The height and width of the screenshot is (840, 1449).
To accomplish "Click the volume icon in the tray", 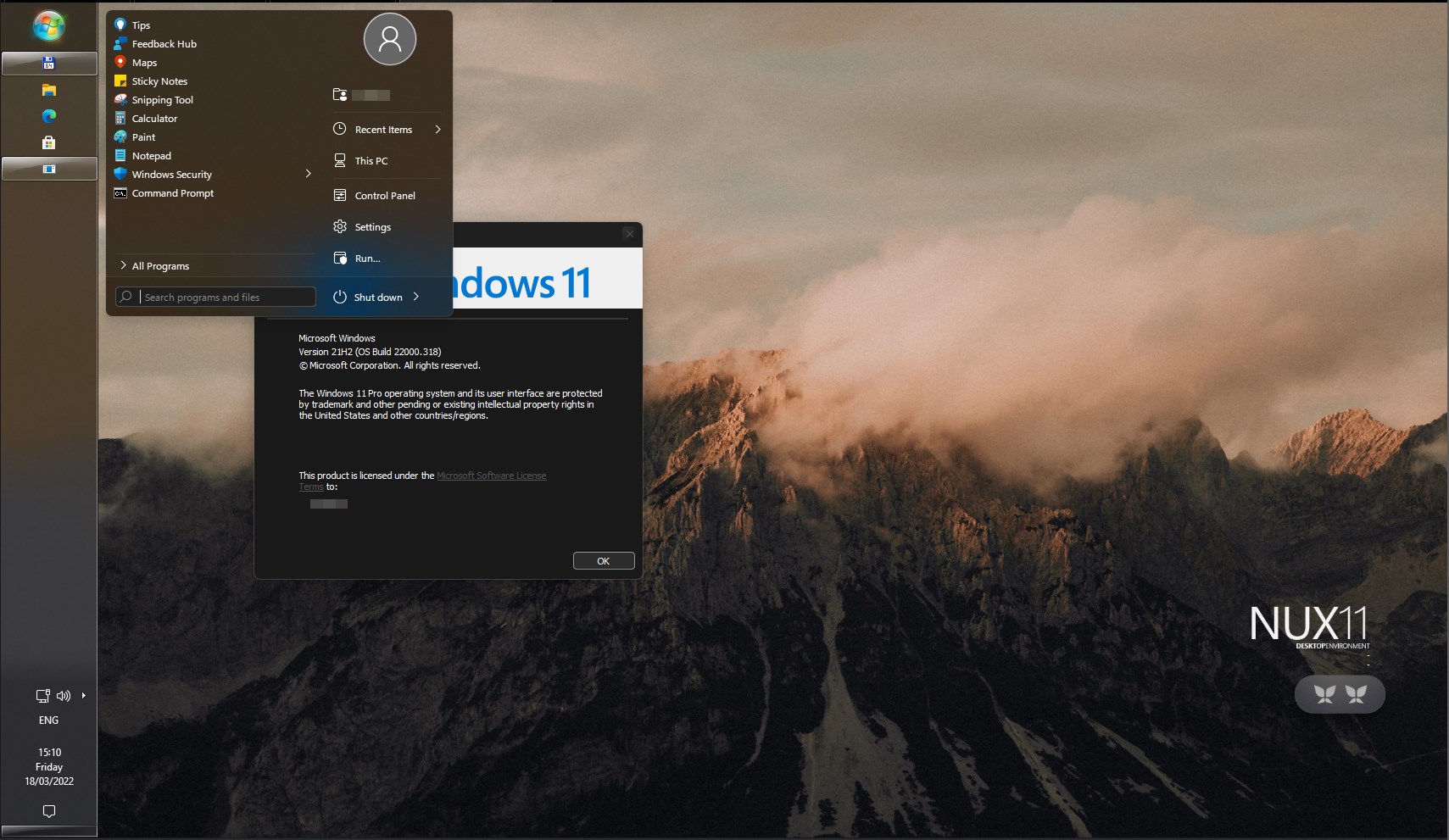I will point(64,696).
